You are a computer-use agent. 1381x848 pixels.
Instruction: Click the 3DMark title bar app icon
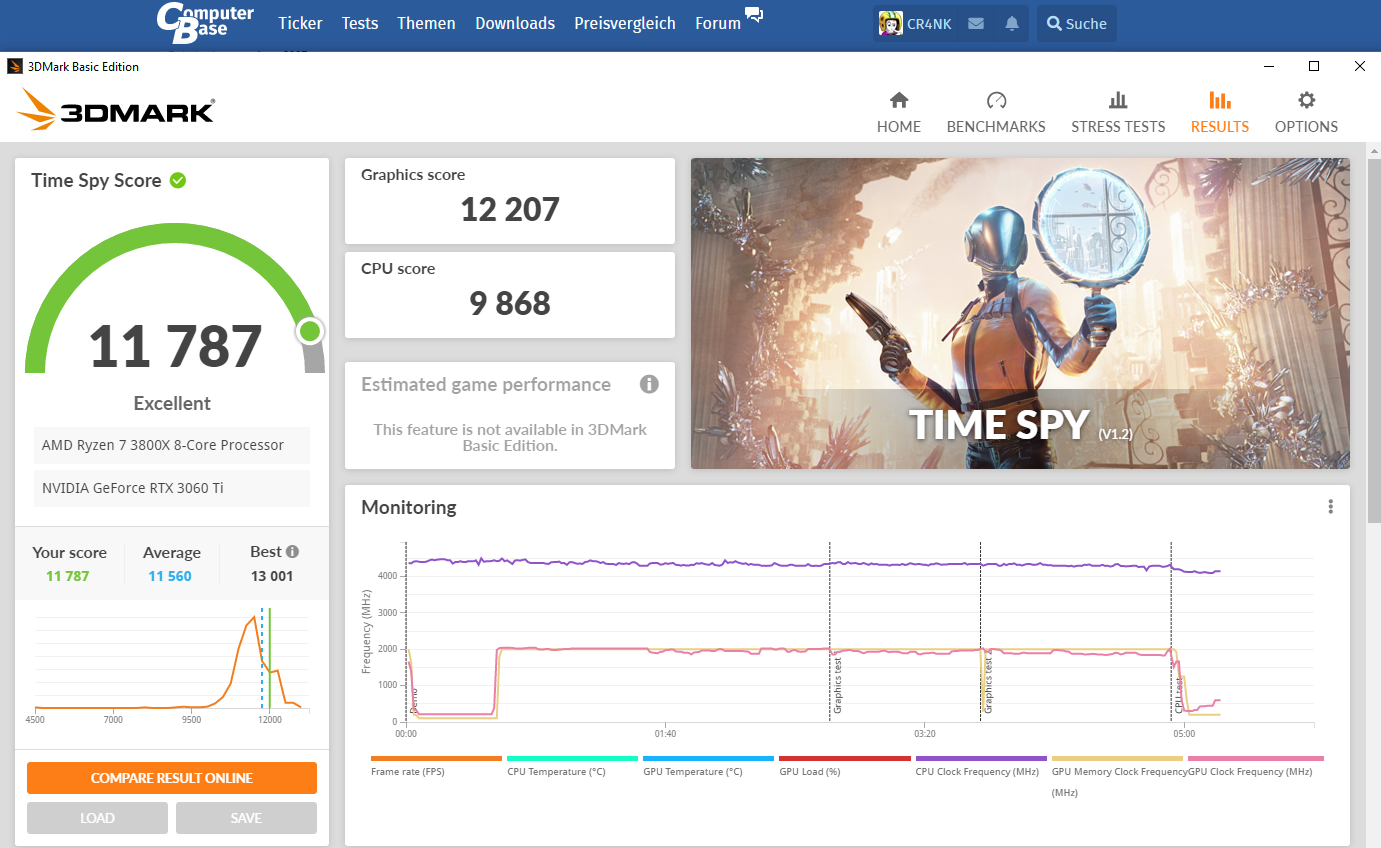(x=15, y=66)
